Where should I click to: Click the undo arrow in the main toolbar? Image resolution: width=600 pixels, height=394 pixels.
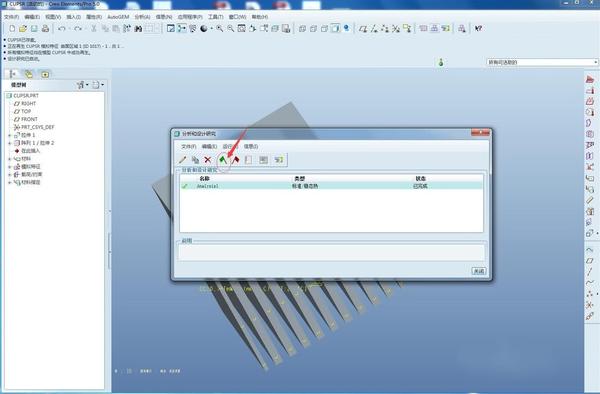[62, 28]
